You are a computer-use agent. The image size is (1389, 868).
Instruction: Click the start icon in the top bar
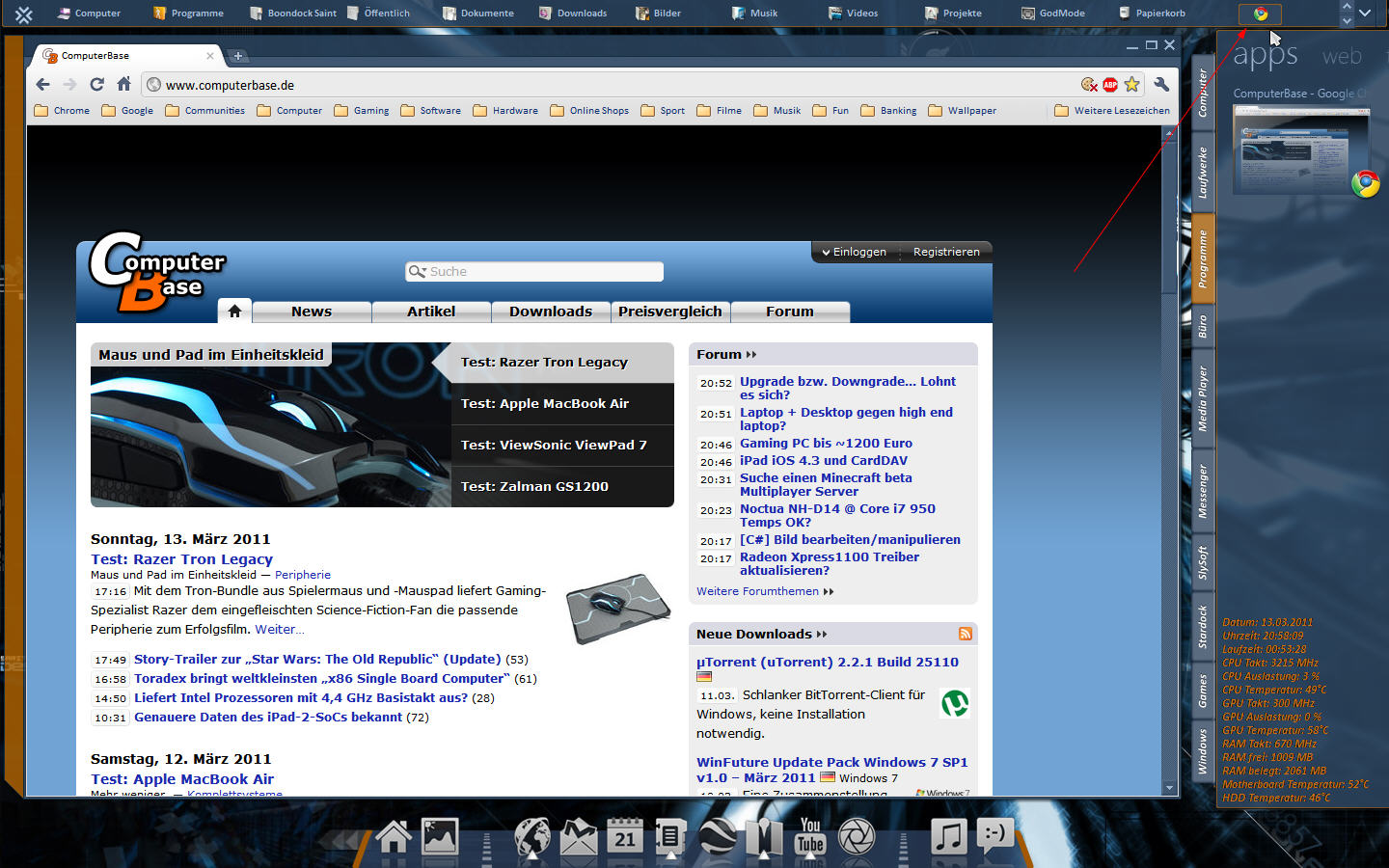coord(24,14)
